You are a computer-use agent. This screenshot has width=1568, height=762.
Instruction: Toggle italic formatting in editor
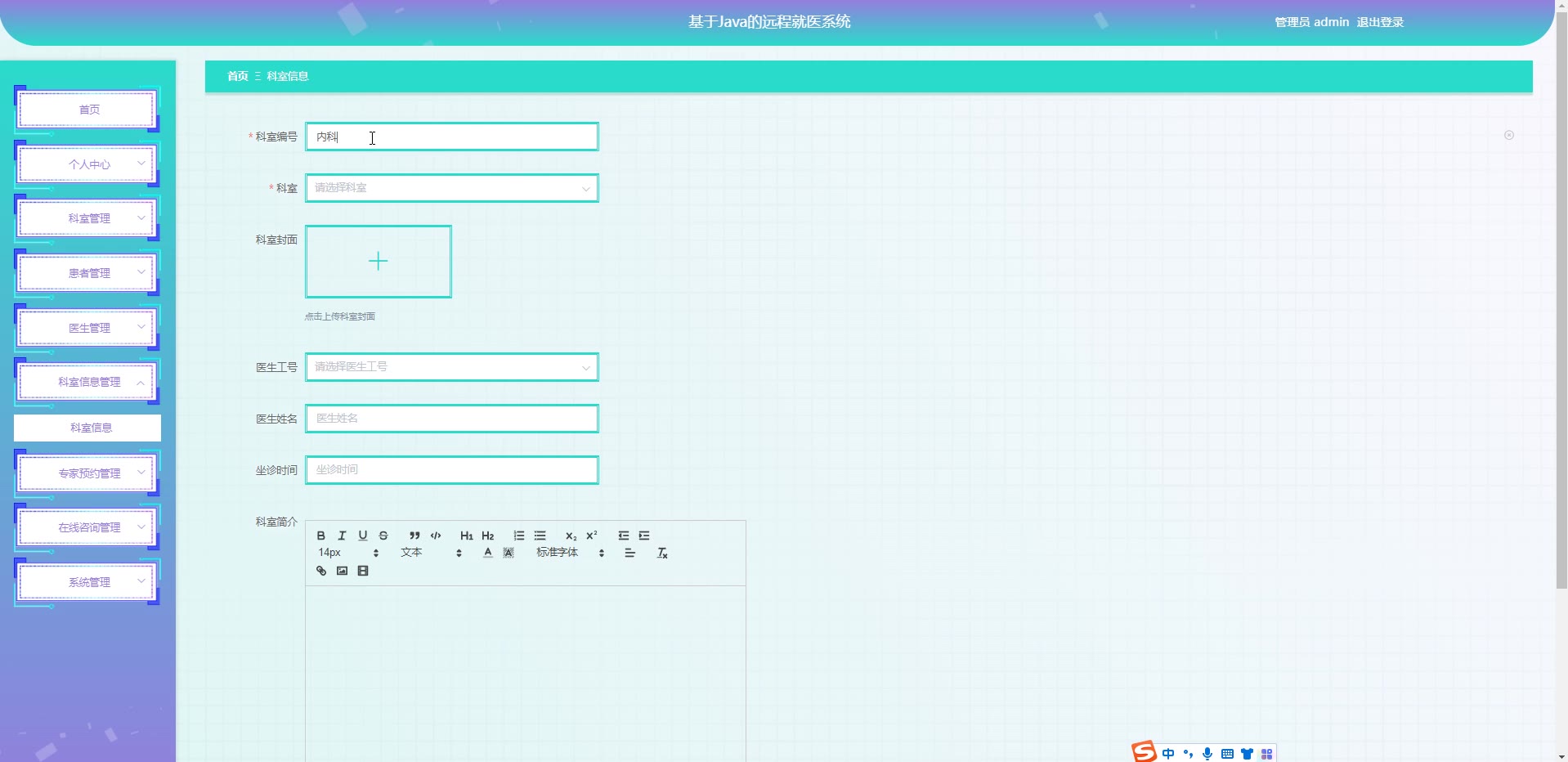342,536
